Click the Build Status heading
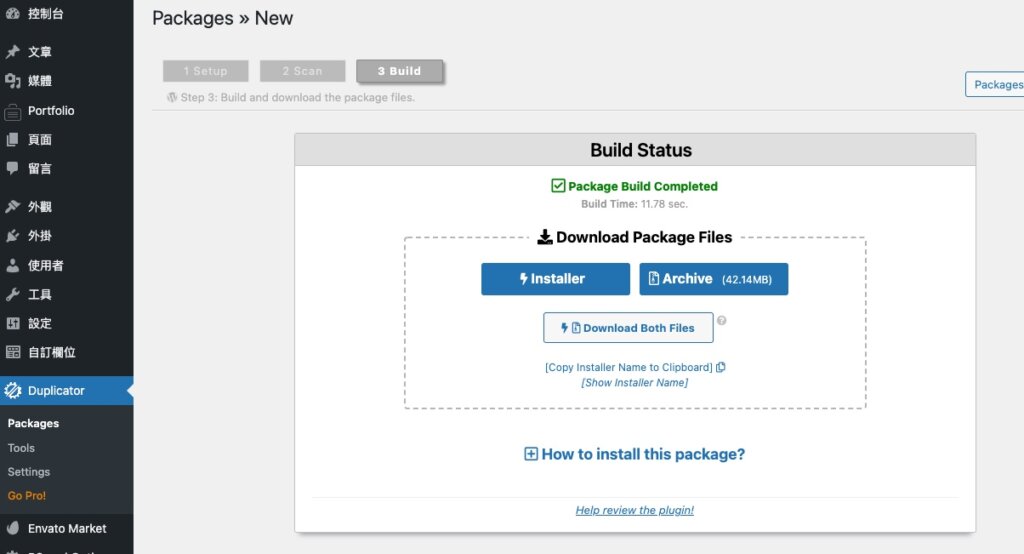1024x554 pixels. [x=641, y=150]
